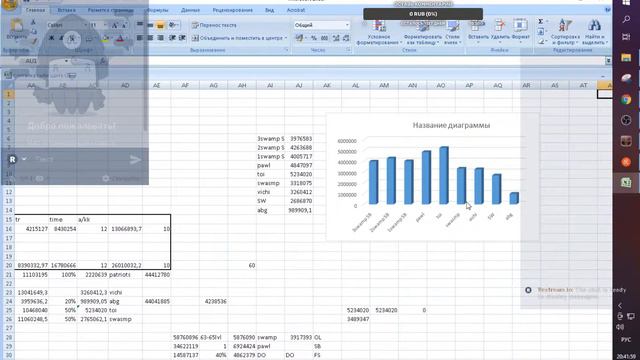Select row header 21

click(x=8, y=275)
